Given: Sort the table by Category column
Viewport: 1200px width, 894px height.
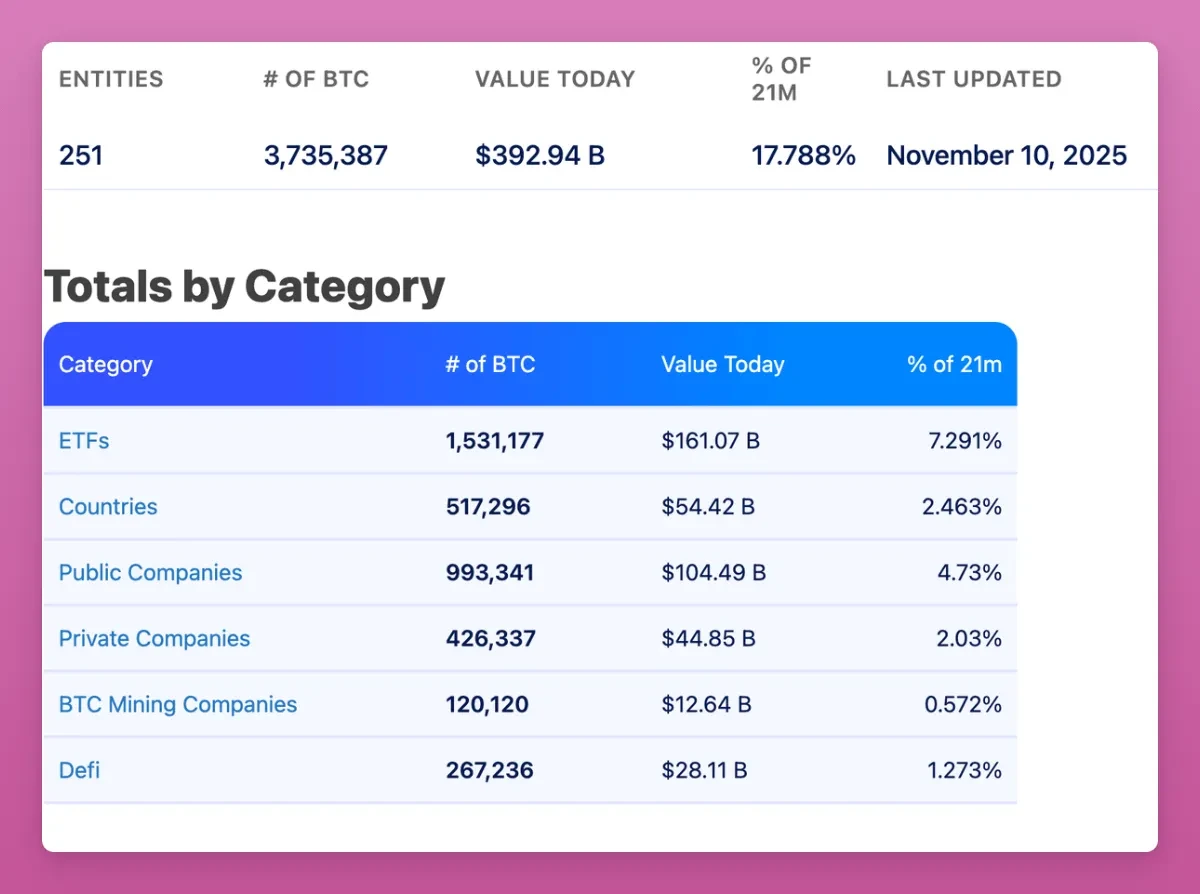Looking at the screenshot, I should tap(105, 364).
